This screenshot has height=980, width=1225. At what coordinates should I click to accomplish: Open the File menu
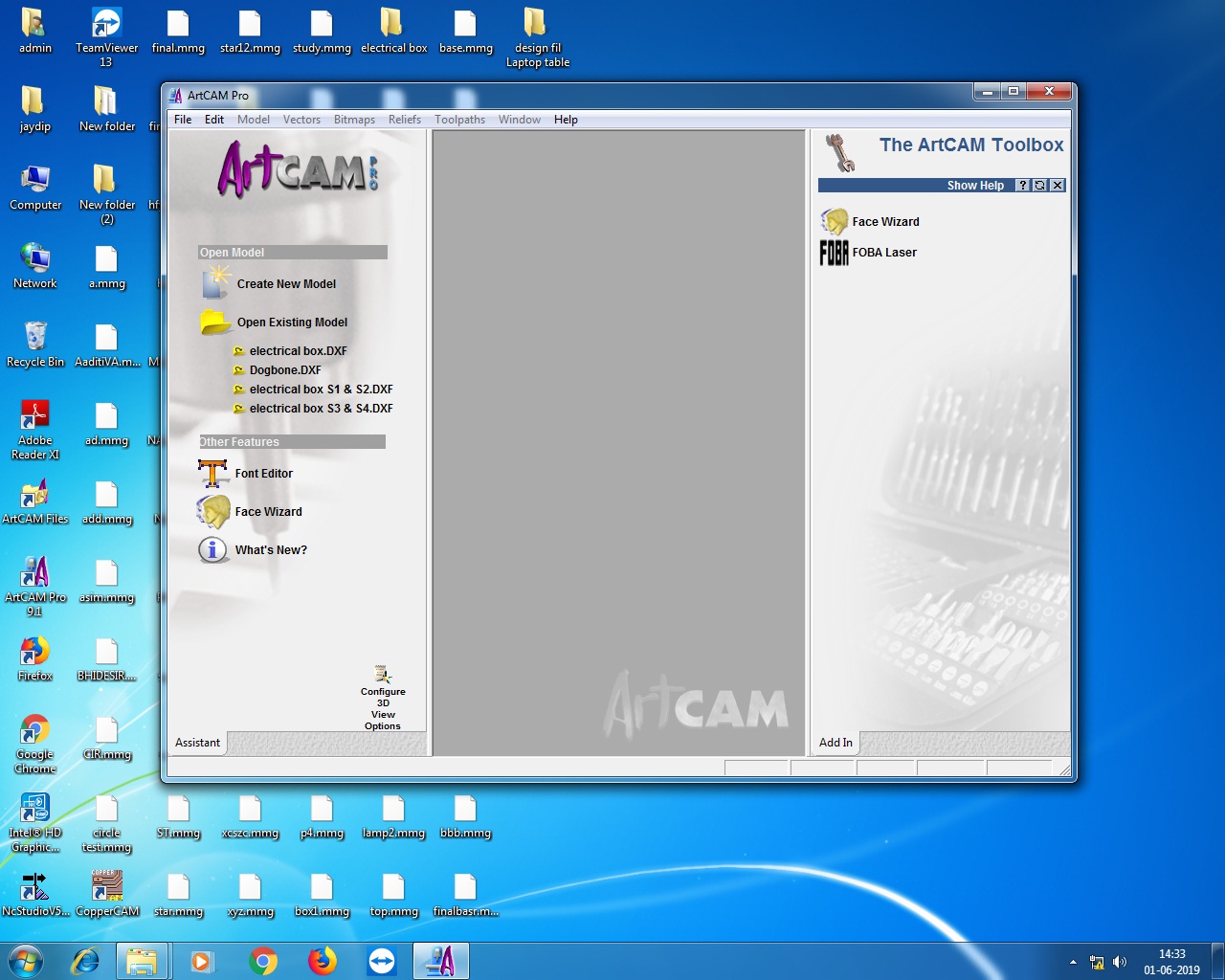pyautogui.click(x=183, y=120)
